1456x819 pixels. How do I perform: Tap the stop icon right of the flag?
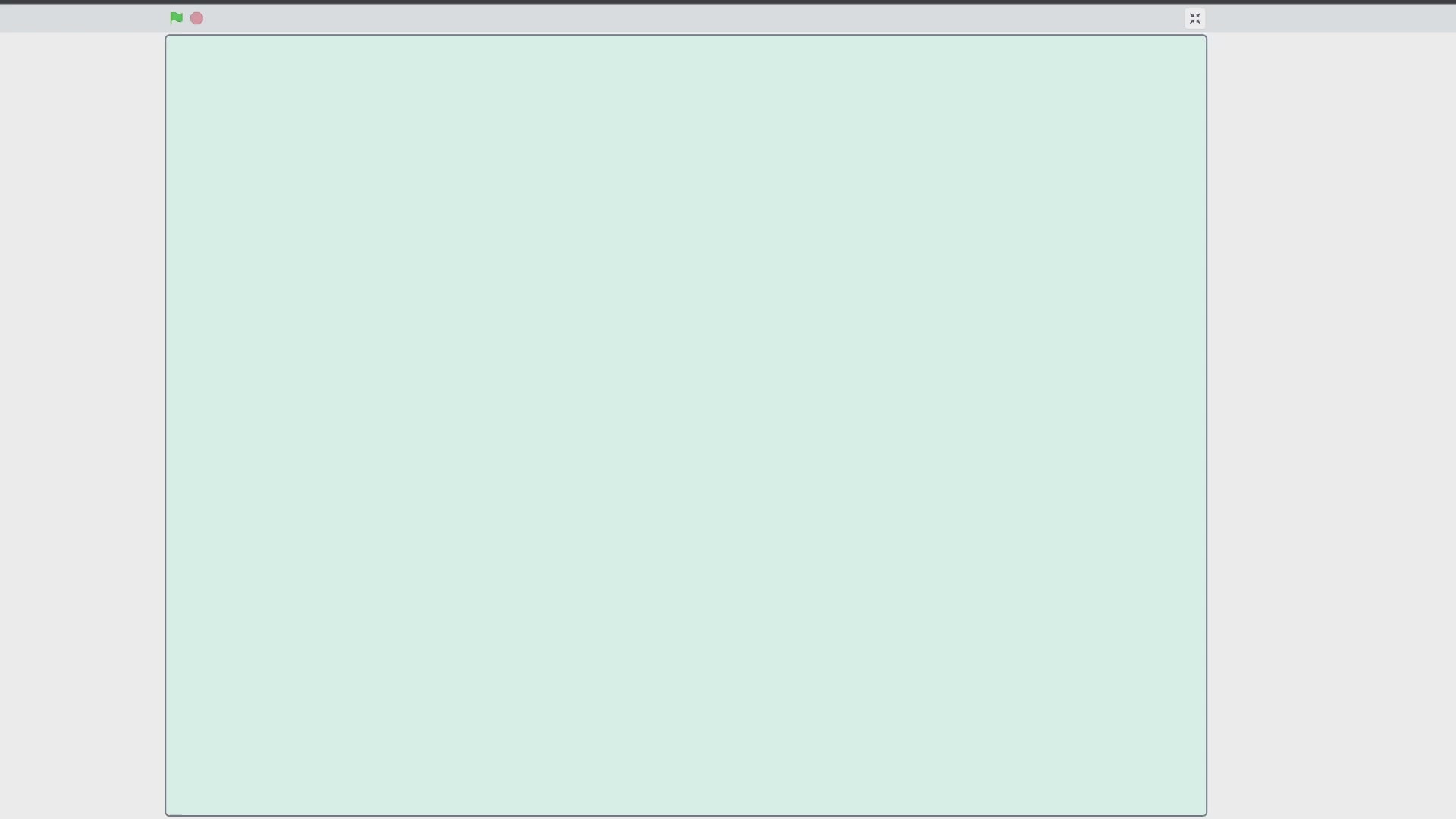(x=196, y=18)
